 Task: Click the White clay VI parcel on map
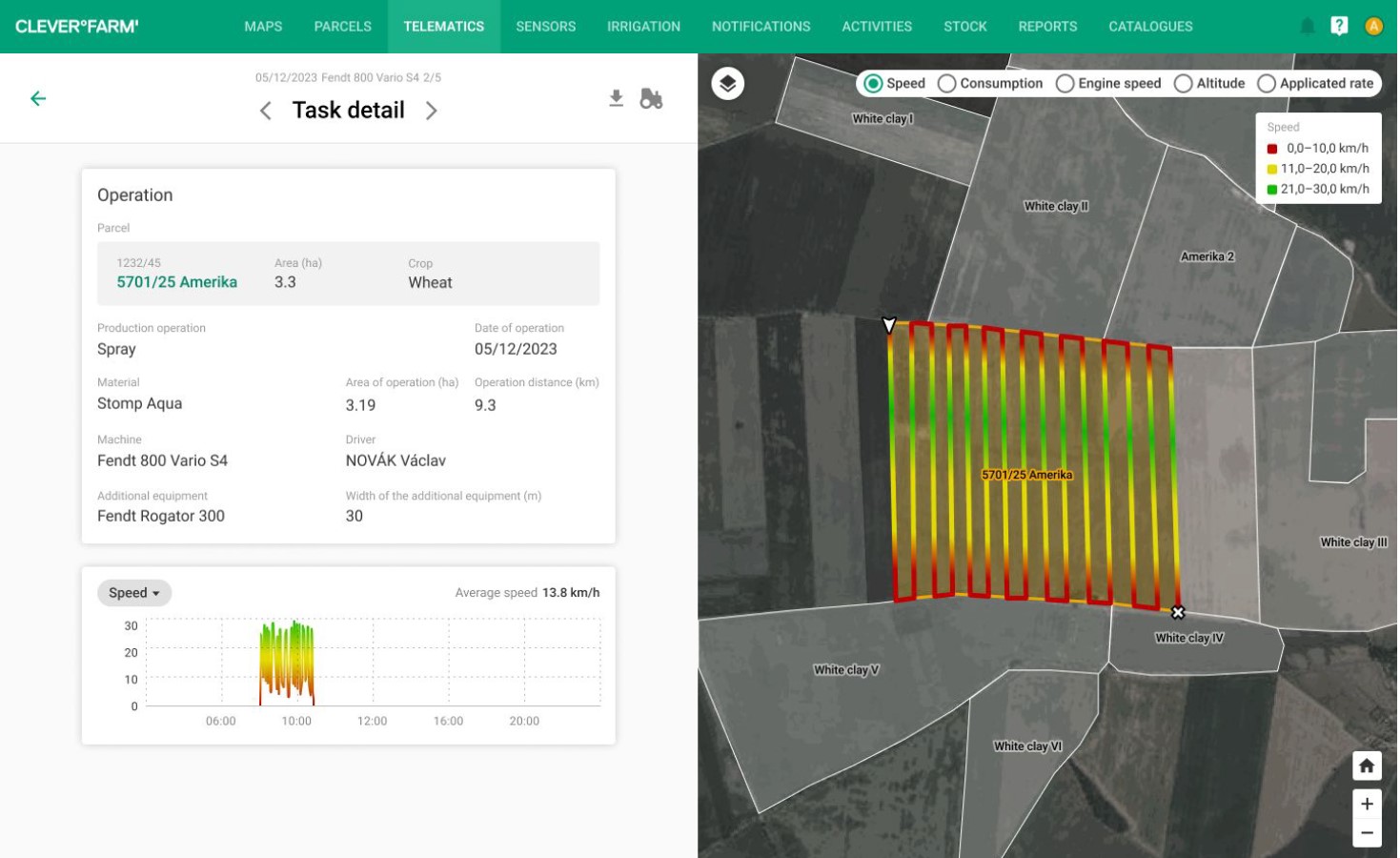pyautogui.click(x=1028, y=746)
